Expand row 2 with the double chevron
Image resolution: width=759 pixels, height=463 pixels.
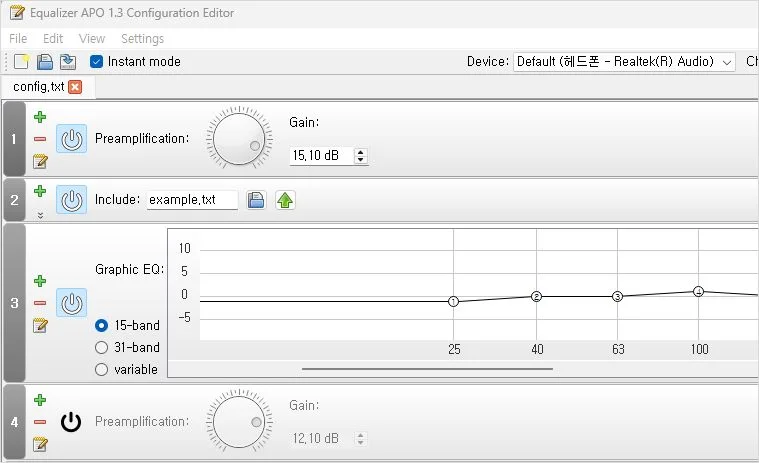click(x=40, y=214)
